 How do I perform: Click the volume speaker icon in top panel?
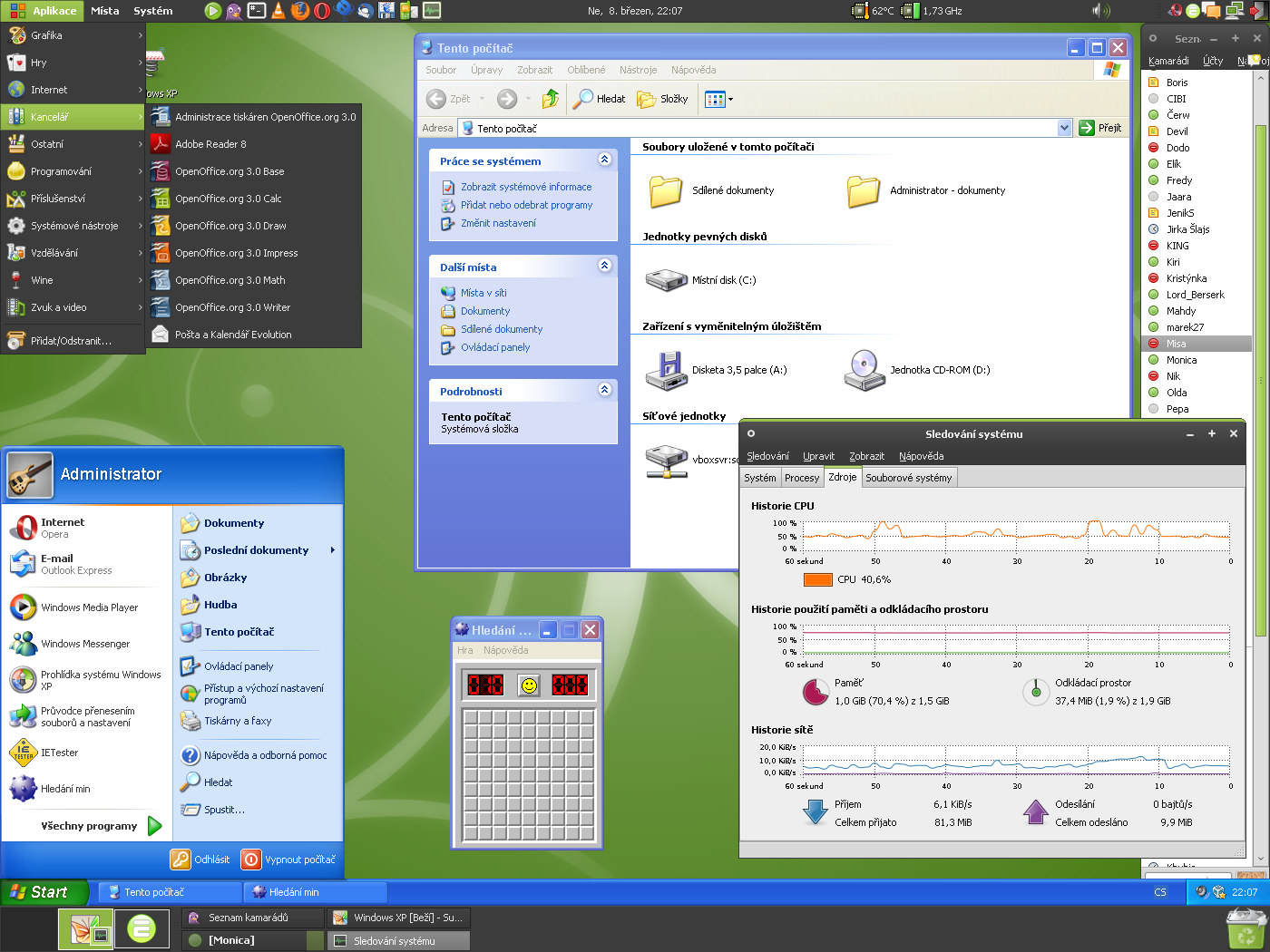pyautogui.click(x=1101, y=11)
